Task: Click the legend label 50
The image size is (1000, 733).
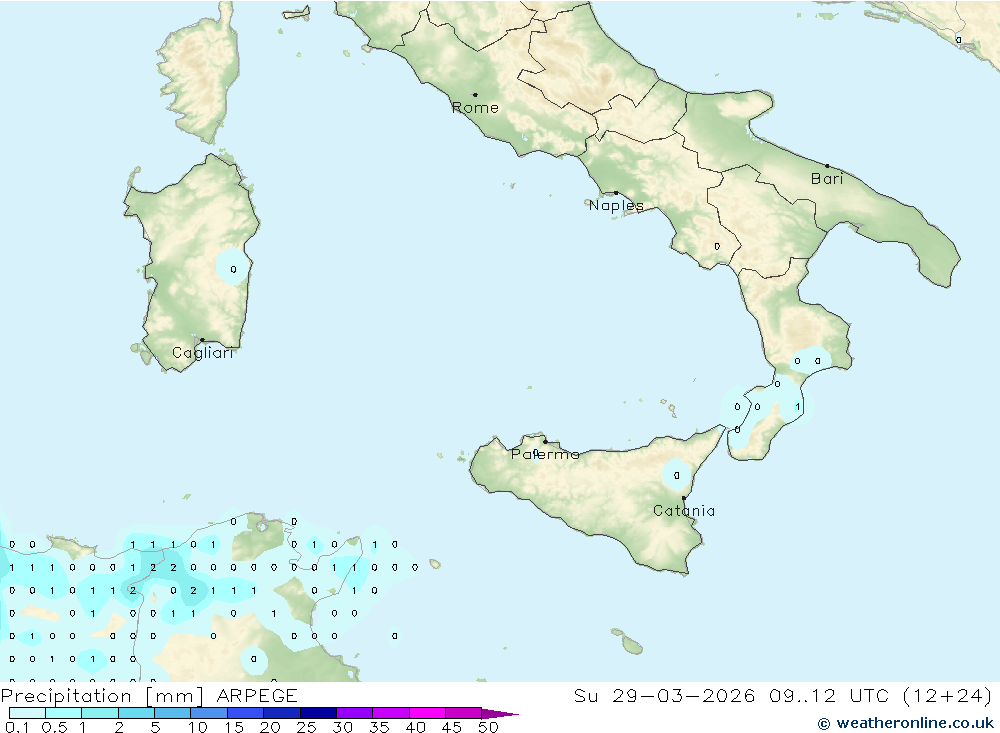Action: click(488, 727)
